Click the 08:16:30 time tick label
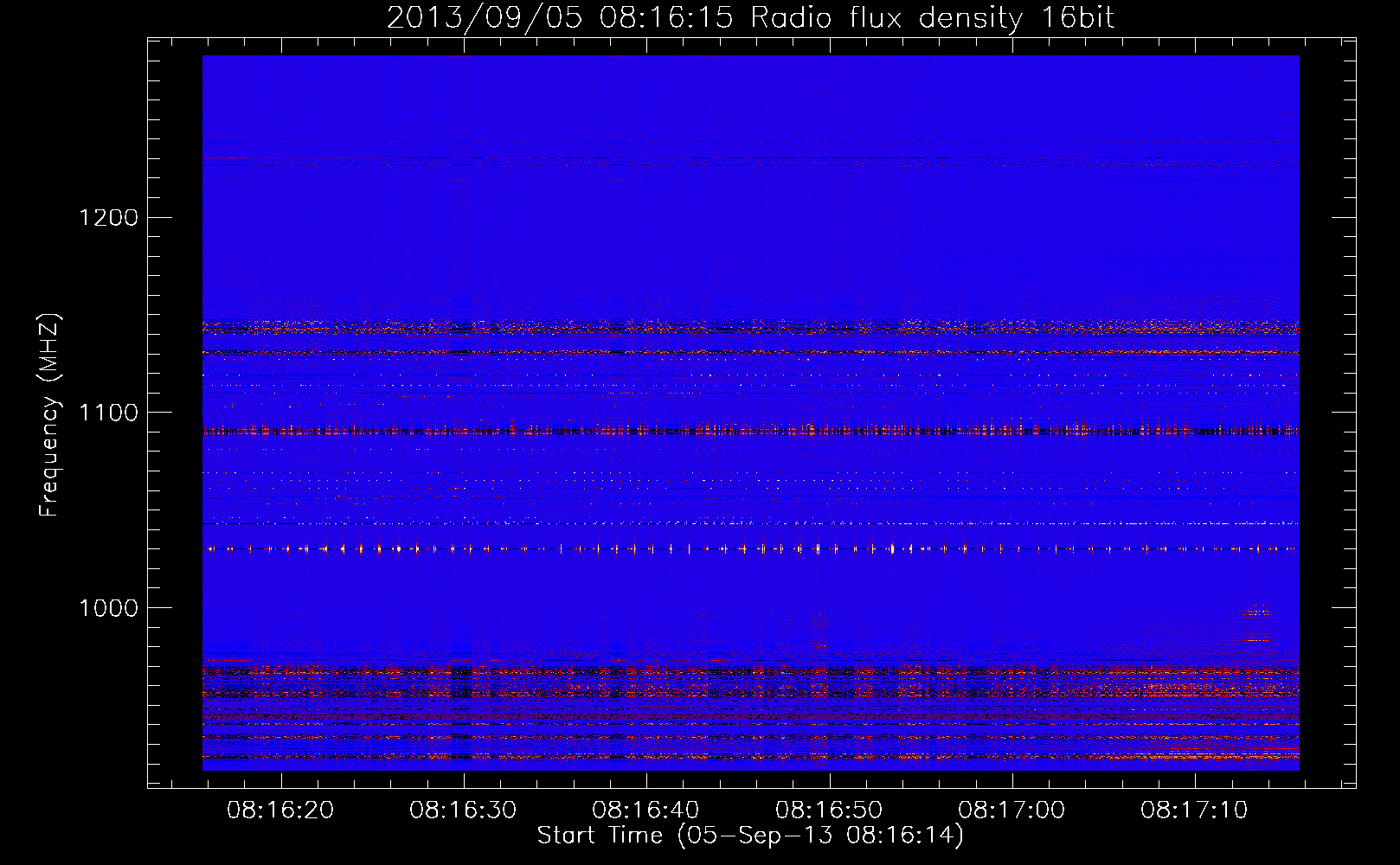The width and height of the screenshot is (1400, 865). pos(463,810)
